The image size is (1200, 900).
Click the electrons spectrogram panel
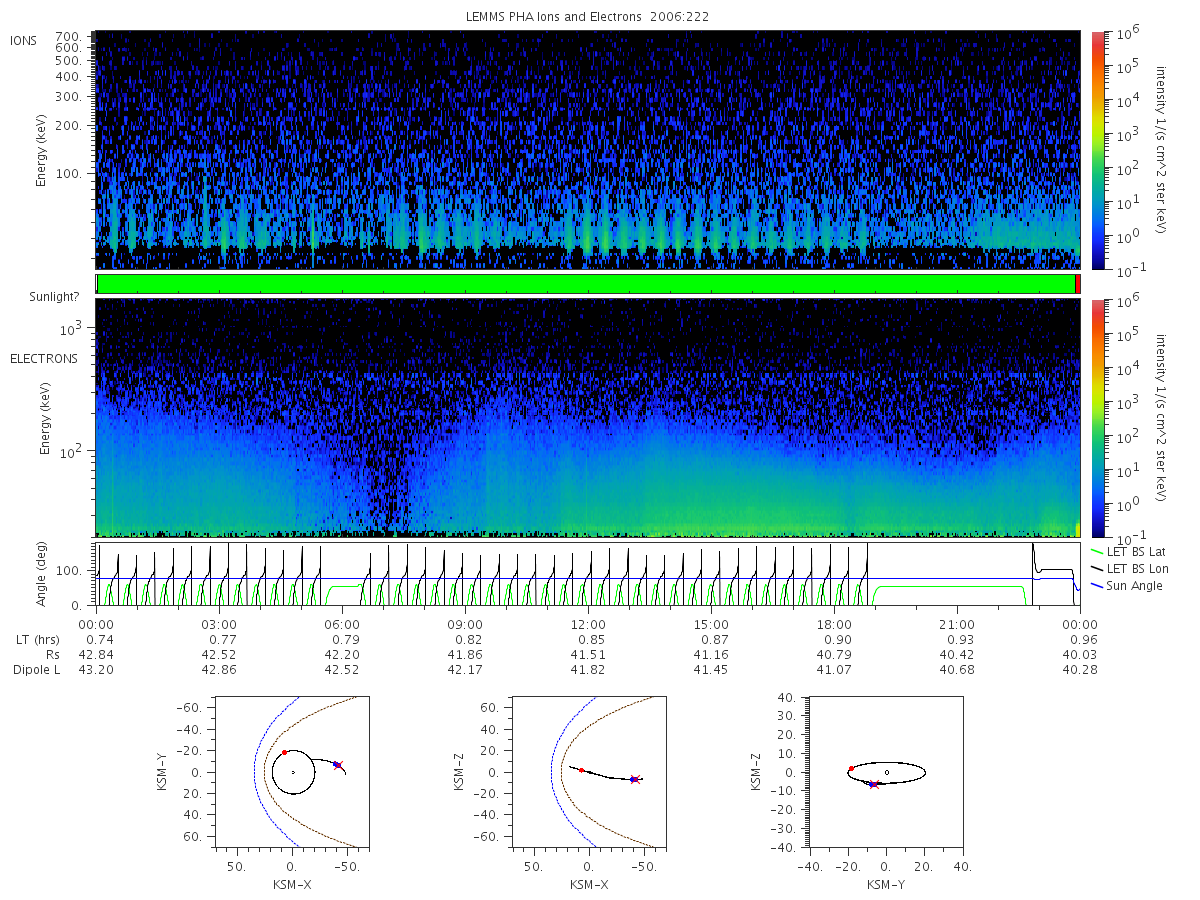pyautogui.click(x=588, y=418)
